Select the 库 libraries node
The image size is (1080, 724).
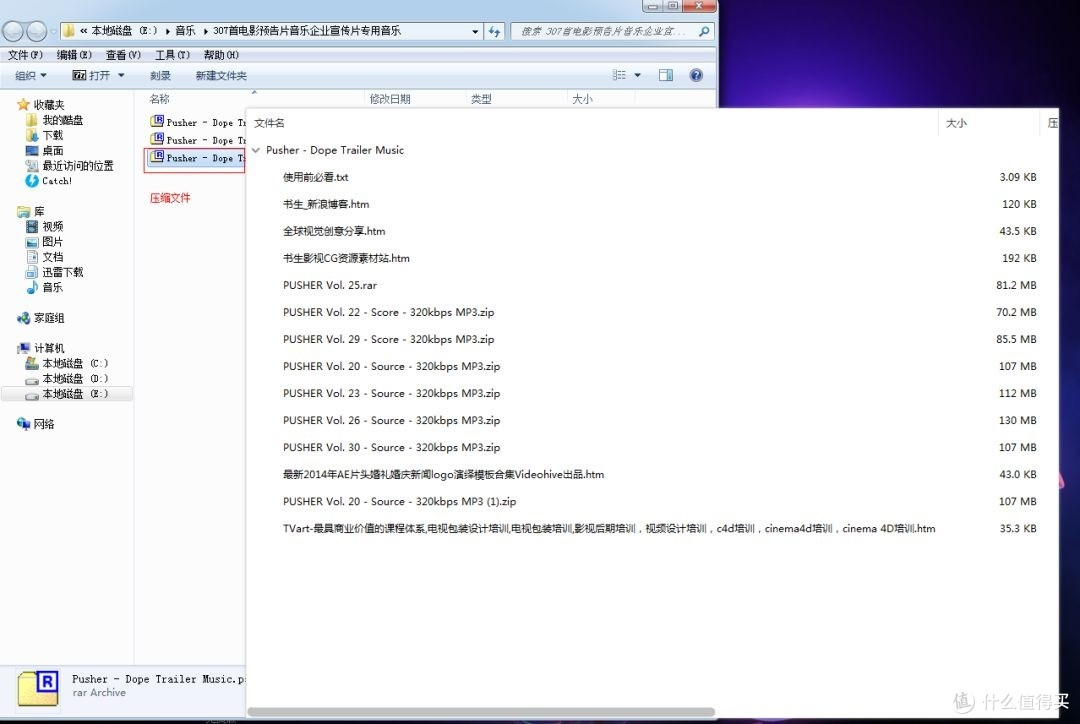31,211
